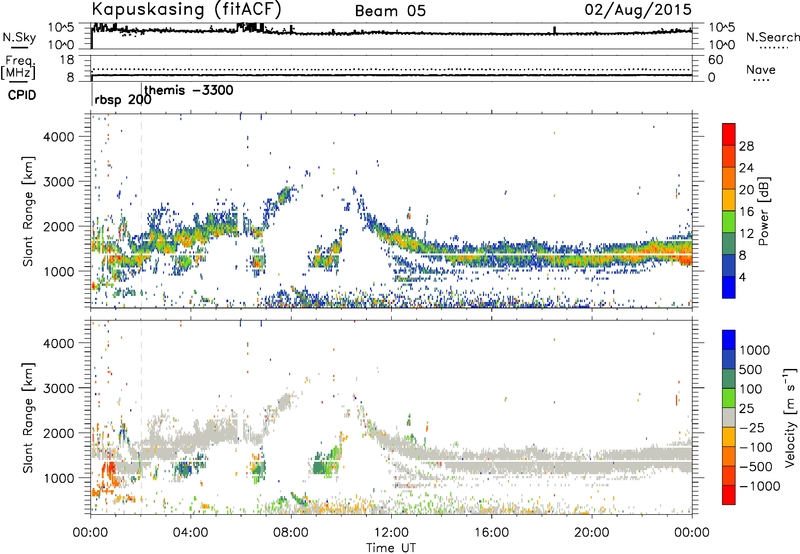Click the '16' power colorbar tick
Screen dimensions: 800x554
point(746,212)
